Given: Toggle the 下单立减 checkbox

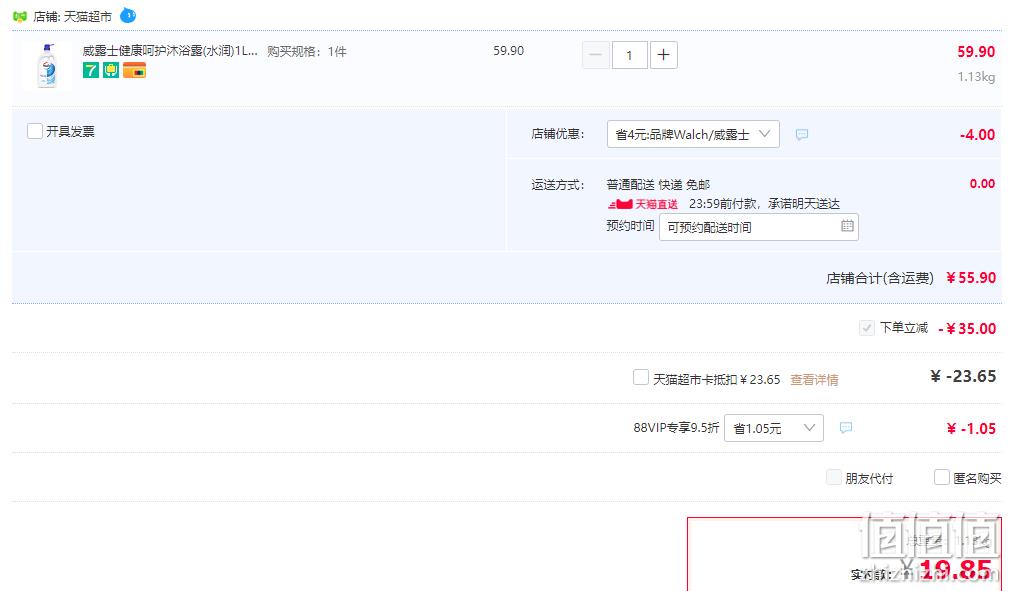Looking at the screenshot, I should tap(866, 328).
